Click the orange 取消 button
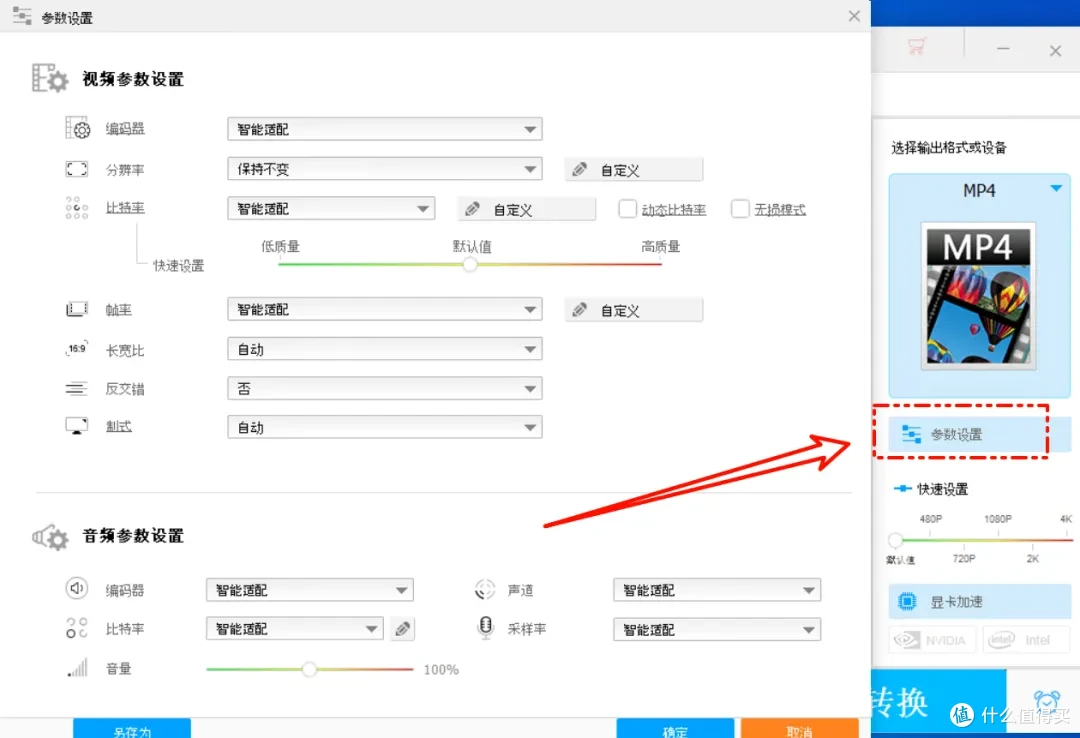1080x738 pixels. coord(800,728)
